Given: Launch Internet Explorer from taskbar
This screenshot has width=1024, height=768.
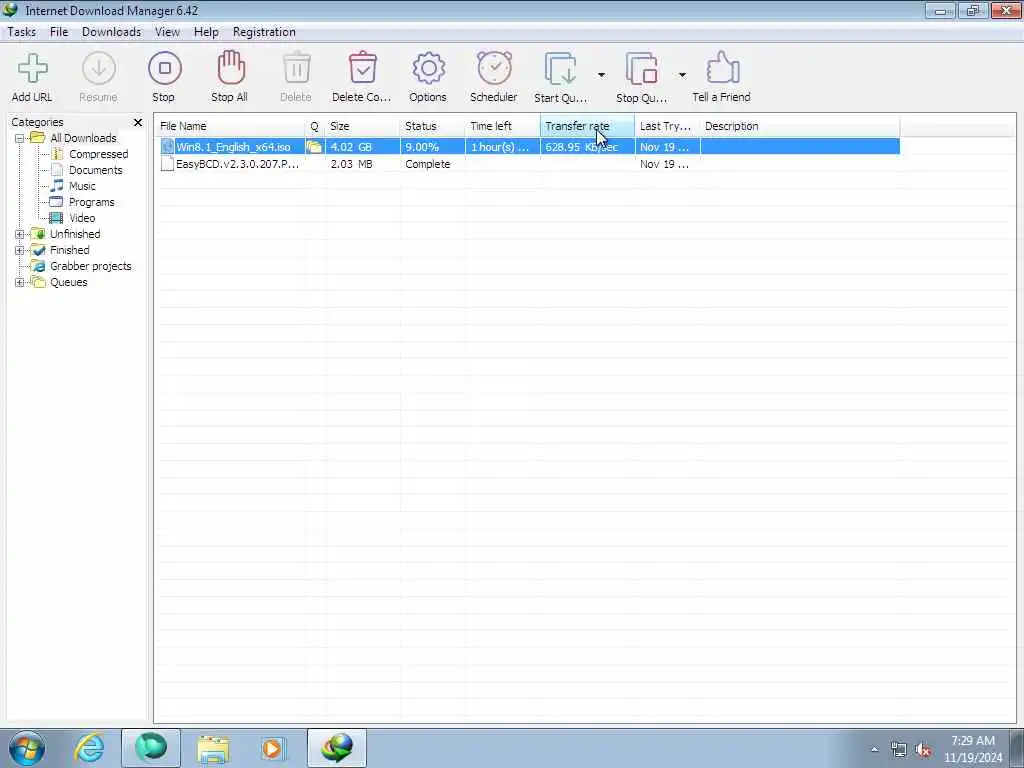Looking at the screenshot, I should (x=89, y=748).
